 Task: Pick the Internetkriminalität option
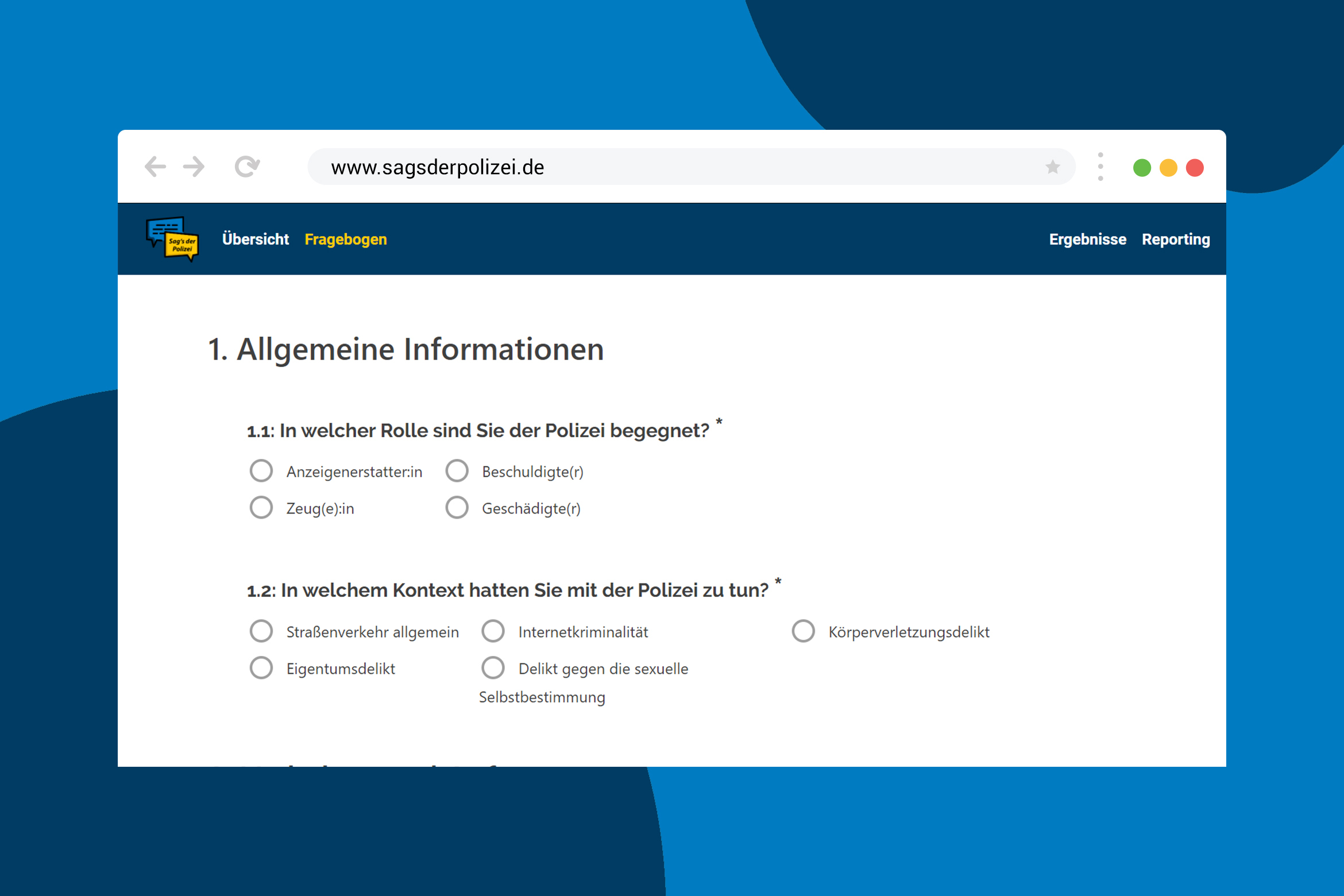493,631
